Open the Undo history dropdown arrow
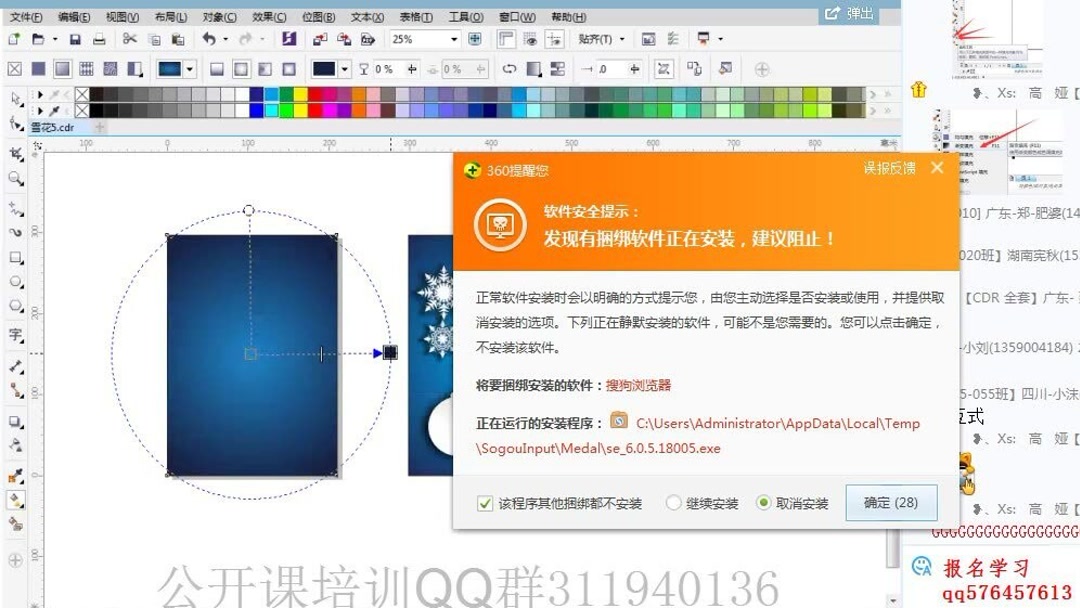1080x608 pixels. (x=224, y=38)
